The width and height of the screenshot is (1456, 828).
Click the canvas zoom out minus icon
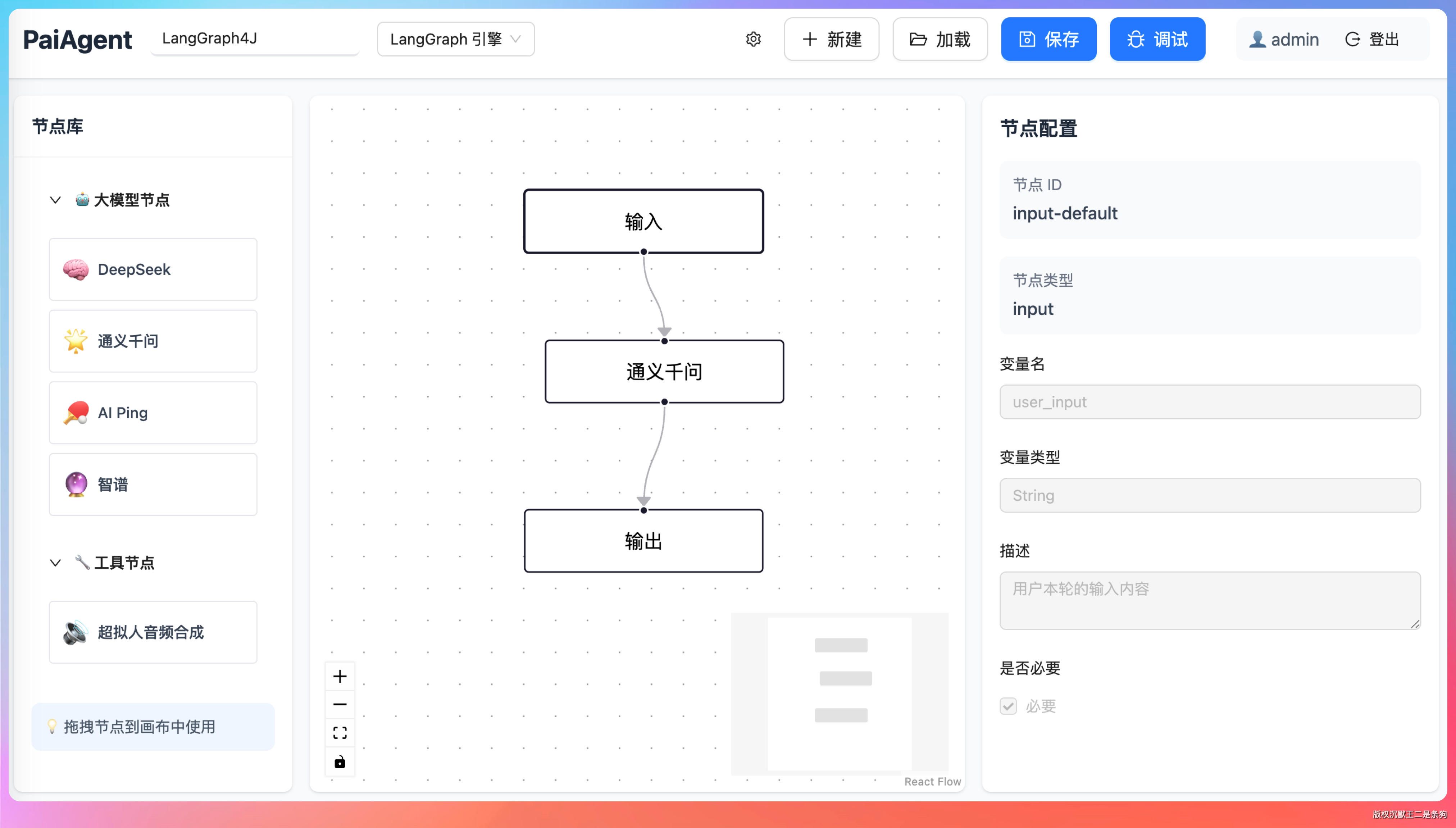pyautogui.click(x=340, y=704)
